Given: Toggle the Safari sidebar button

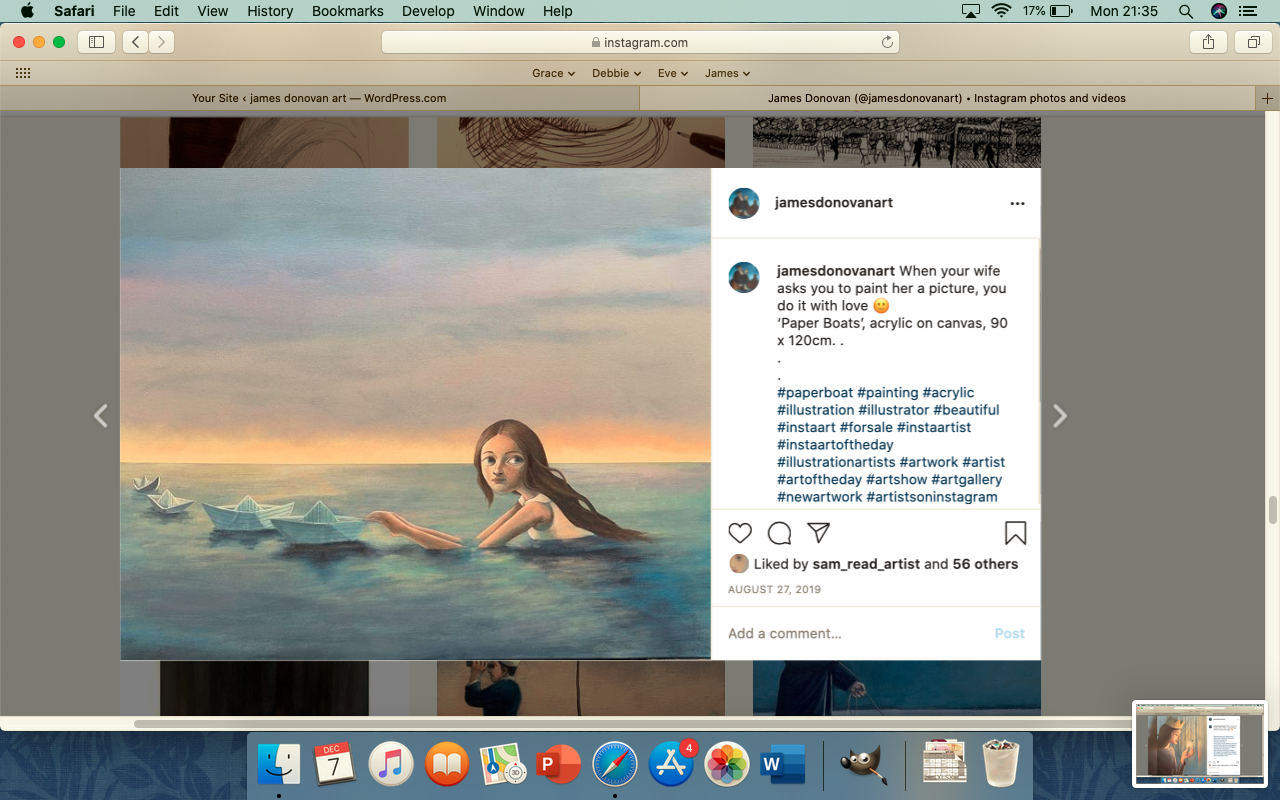Looking at the screenshot, I should pos(96,42).
